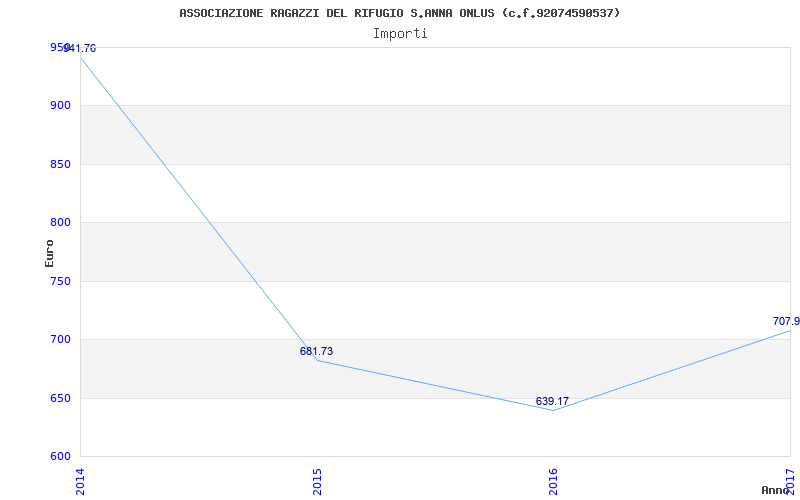
Task: Click the Anno x-axis title
Action: (776, 490)
